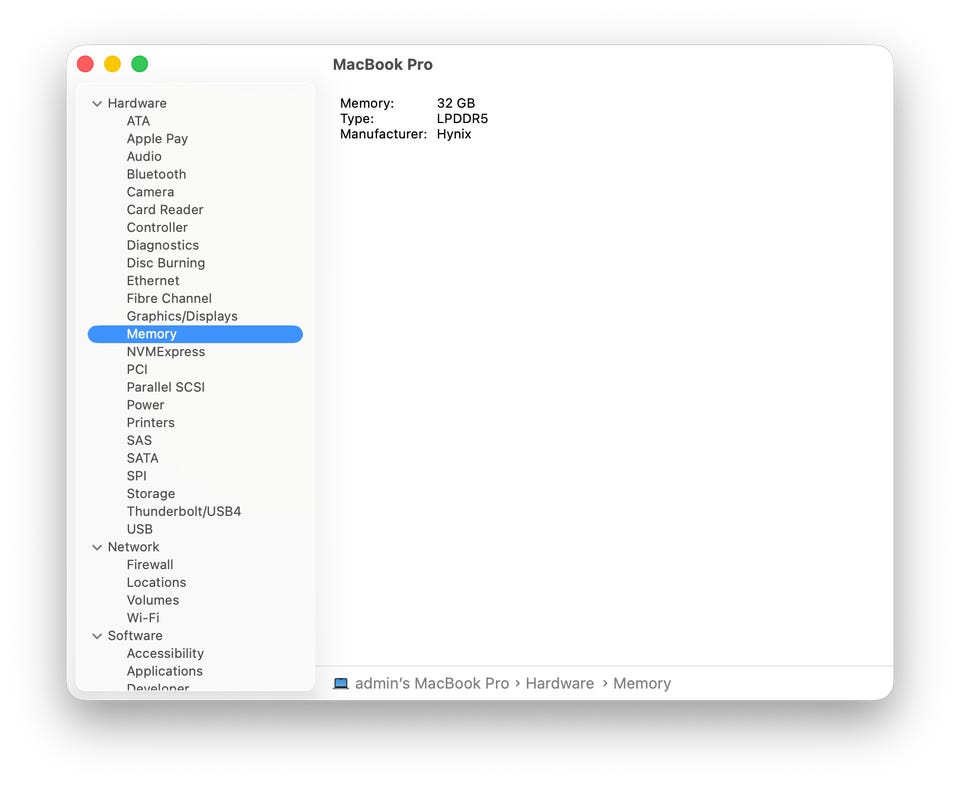Viewport: 960px width, 788px height.
Task: Click the Type: label
Action: coord(356,119)
